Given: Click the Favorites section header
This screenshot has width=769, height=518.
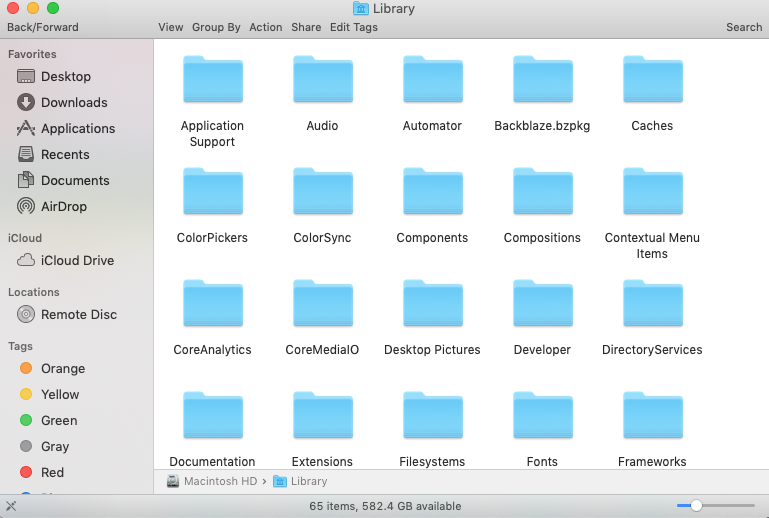Looking at the screenshot, I should 32,54.
